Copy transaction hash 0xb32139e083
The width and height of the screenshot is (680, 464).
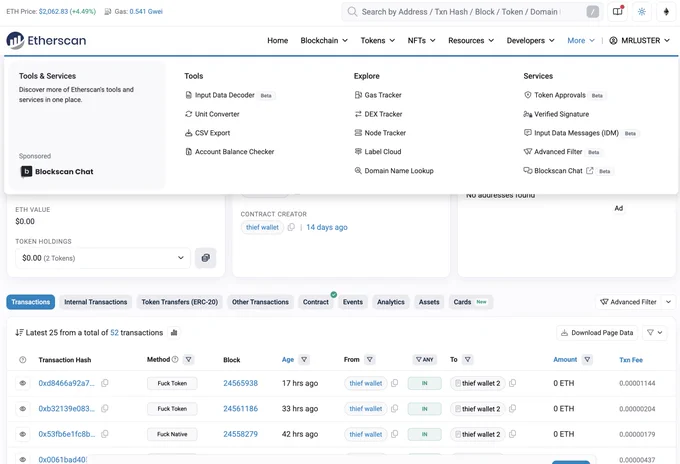[x=105, y=408]
